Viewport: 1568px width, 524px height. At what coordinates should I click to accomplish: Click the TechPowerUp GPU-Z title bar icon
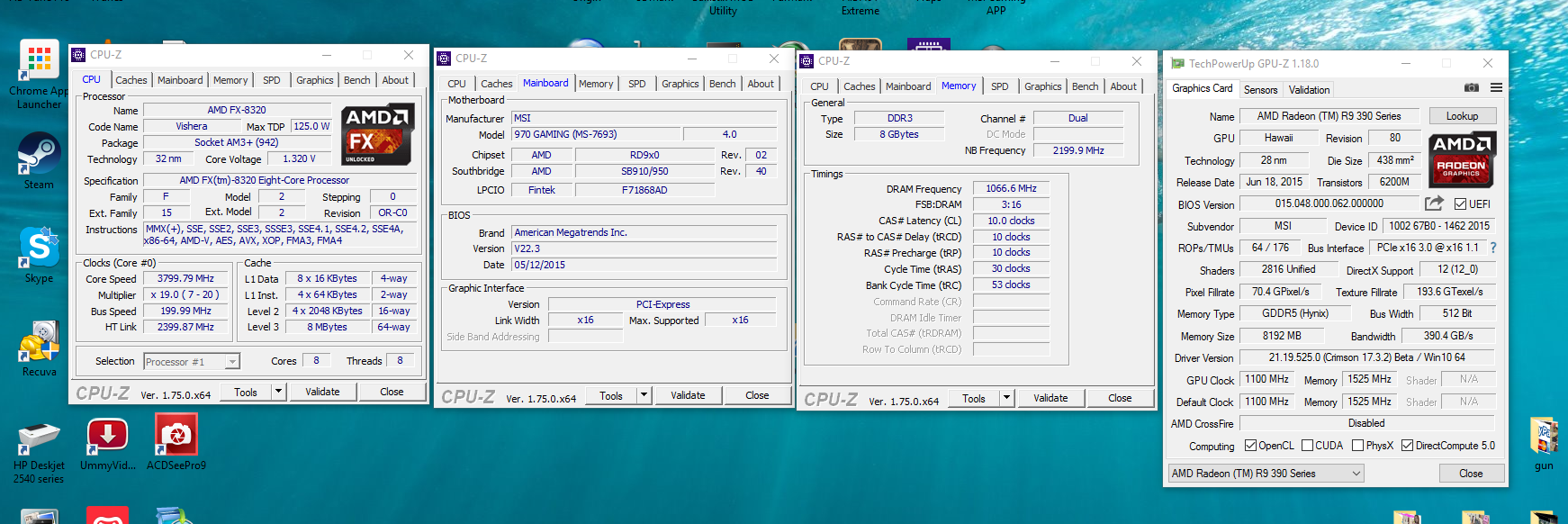point(1177,64)
